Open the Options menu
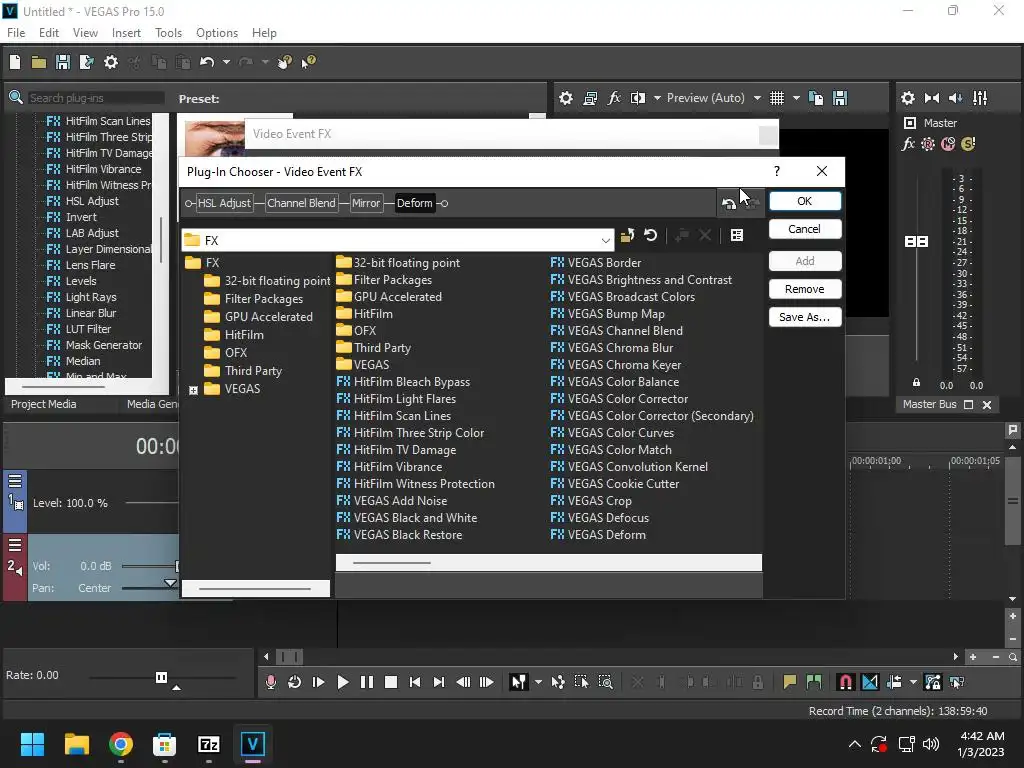 [x=217, y=33]
